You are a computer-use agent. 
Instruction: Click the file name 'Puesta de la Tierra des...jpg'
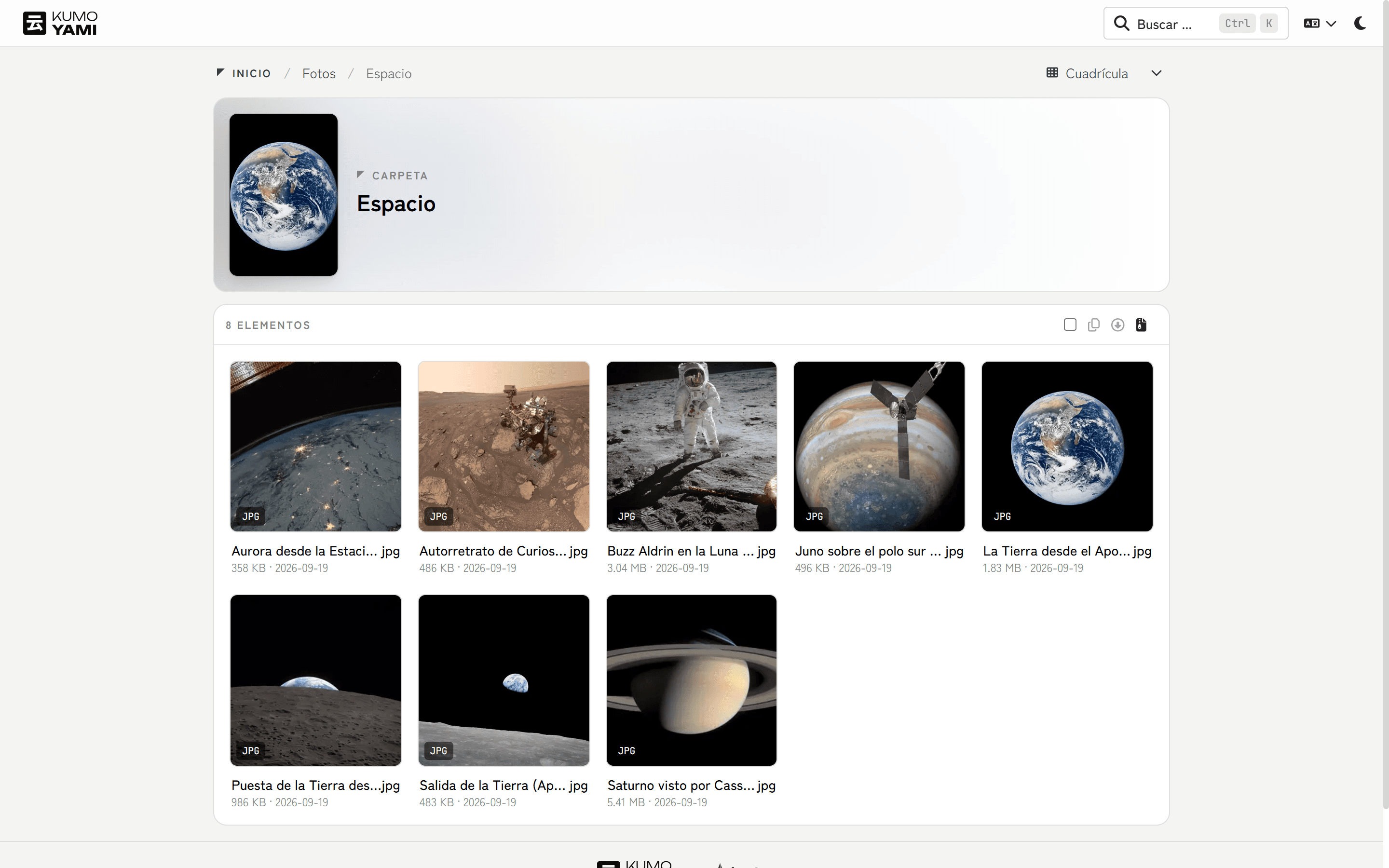tap(316, 786)
